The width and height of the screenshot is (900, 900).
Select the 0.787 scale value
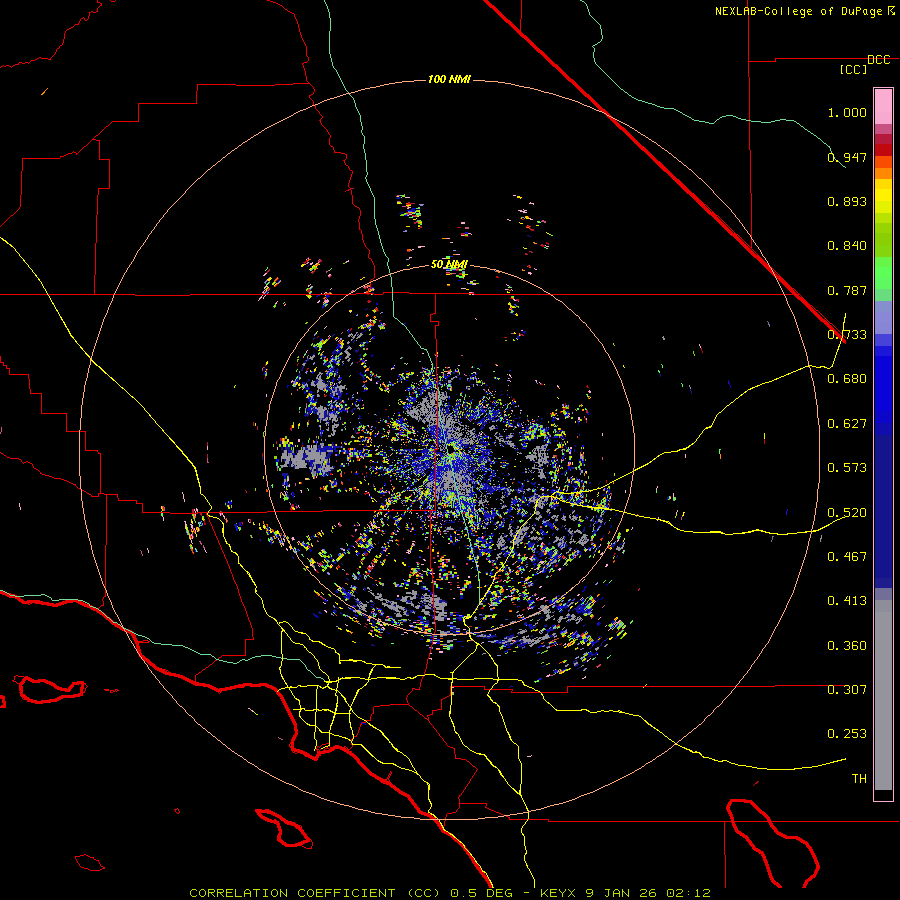pos(847,290)
